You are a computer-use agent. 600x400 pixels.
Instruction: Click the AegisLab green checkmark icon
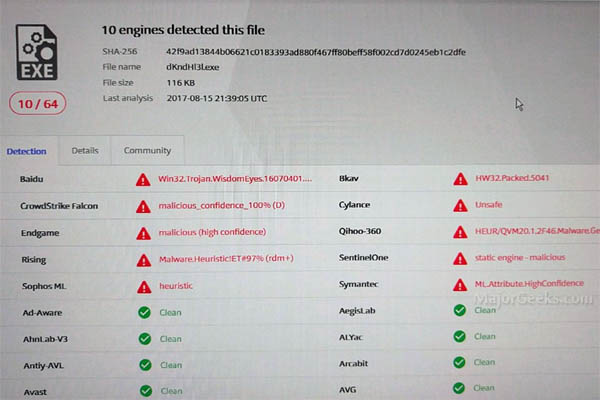(460, 310)
